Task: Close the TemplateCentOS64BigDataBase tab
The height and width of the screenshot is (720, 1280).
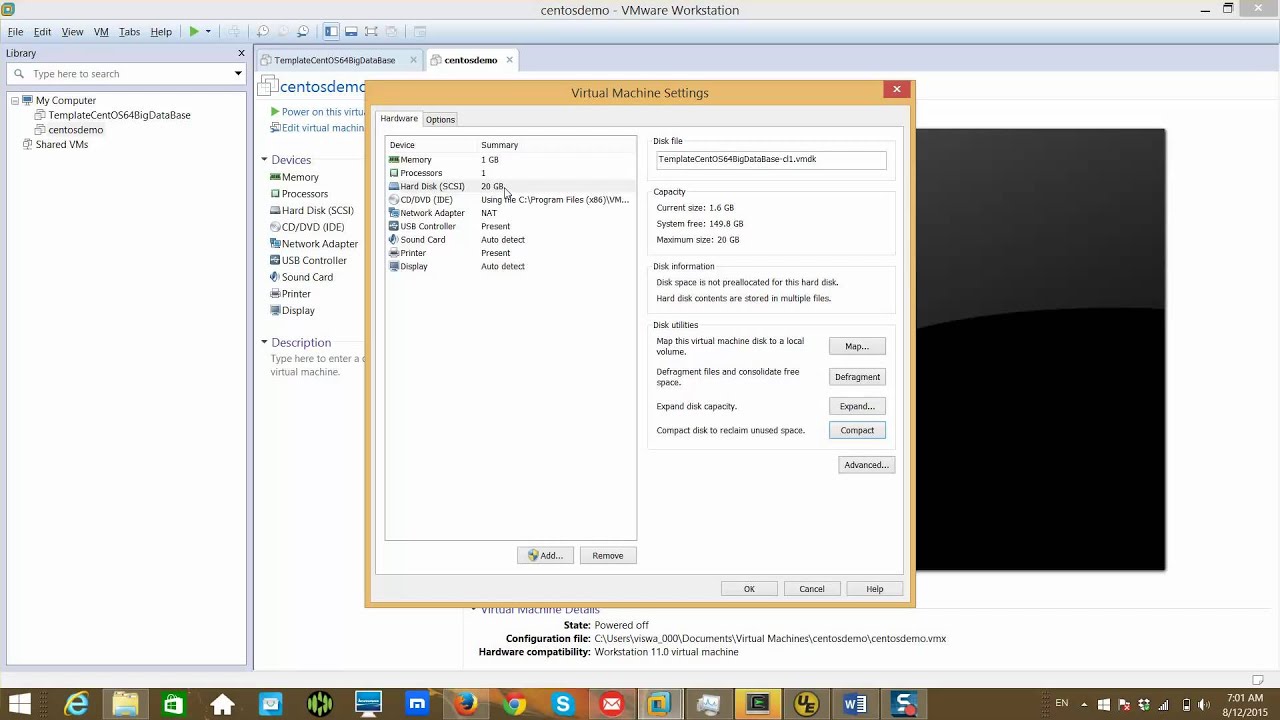Action: pyautogui.click(x=413, y=60)
